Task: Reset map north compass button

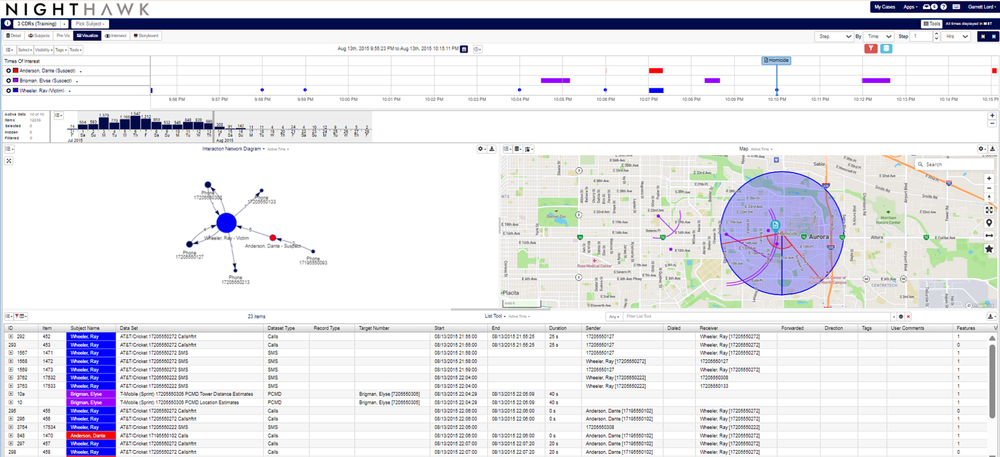Action: [989, 197]
